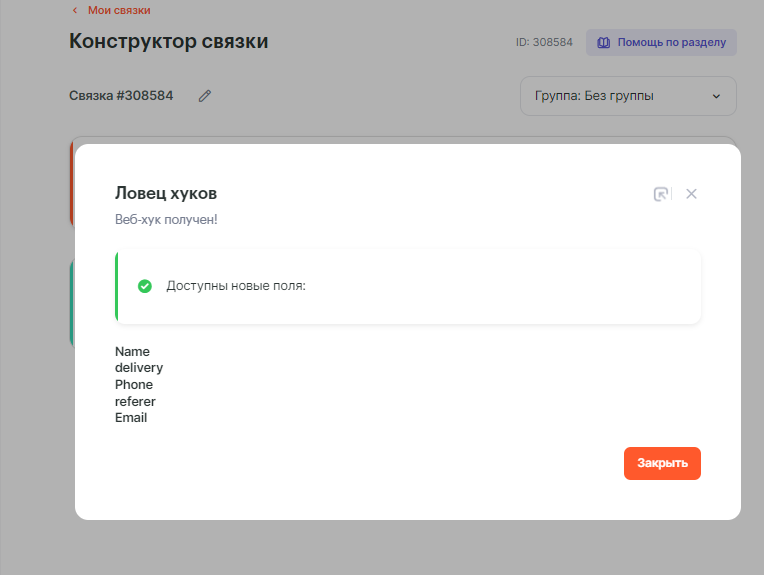Open Помощь по разделу help
This screenshot has height=575, width=764.
(661, 43)
